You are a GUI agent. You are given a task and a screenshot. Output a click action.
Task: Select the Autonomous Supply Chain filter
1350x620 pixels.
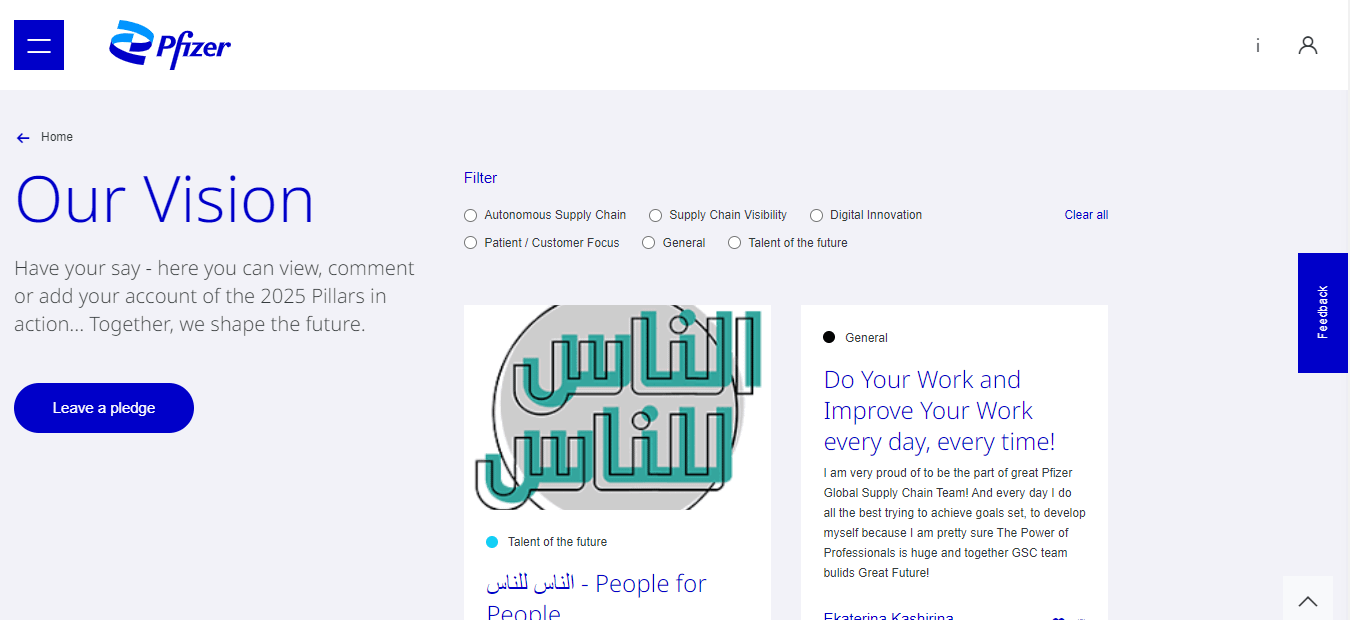471,215
